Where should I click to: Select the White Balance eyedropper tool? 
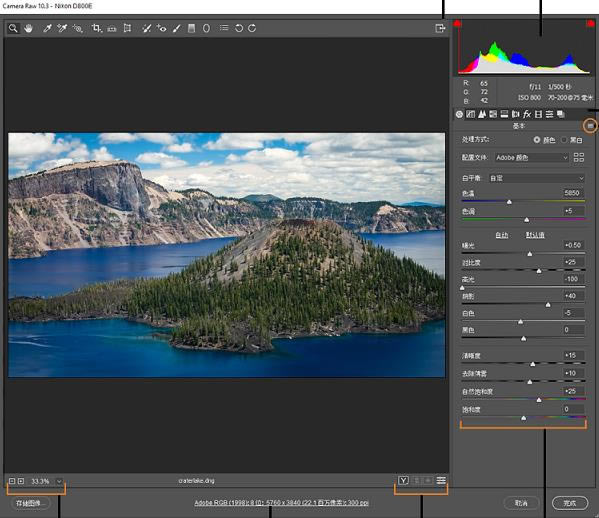47,28
